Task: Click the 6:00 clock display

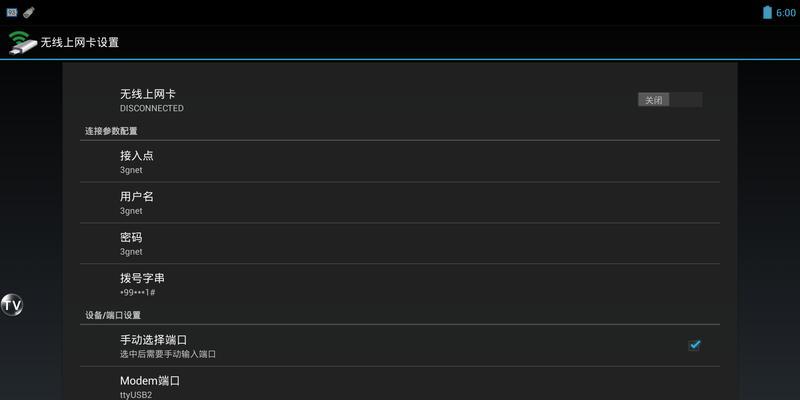Action: click(x=785, y=13)
